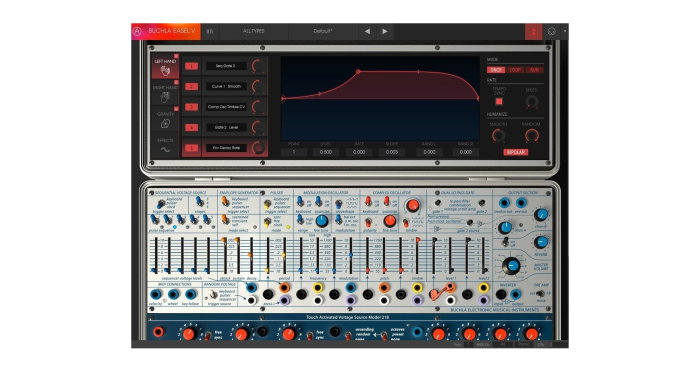
Task: Flip the Complex Oscillator polarity switch
Action: 368,222
